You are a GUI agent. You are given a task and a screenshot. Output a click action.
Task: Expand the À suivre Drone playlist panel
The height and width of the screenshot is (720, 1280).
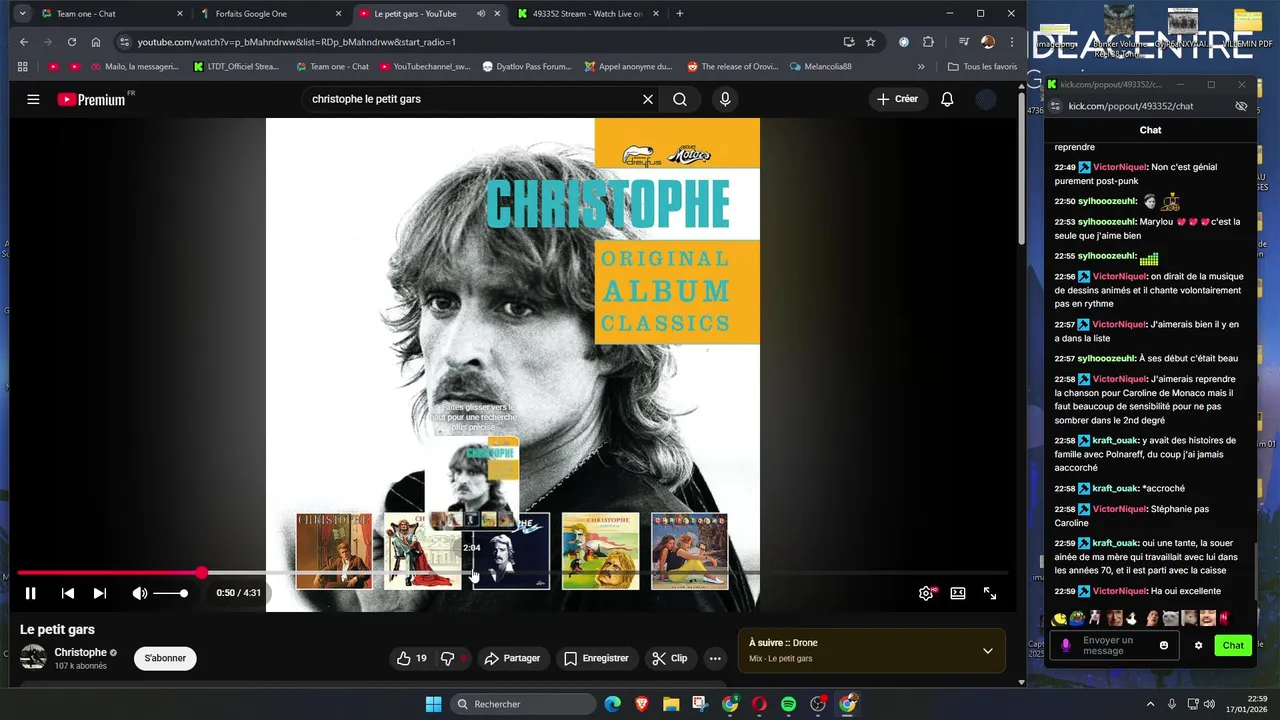click(x=987, y=651)
